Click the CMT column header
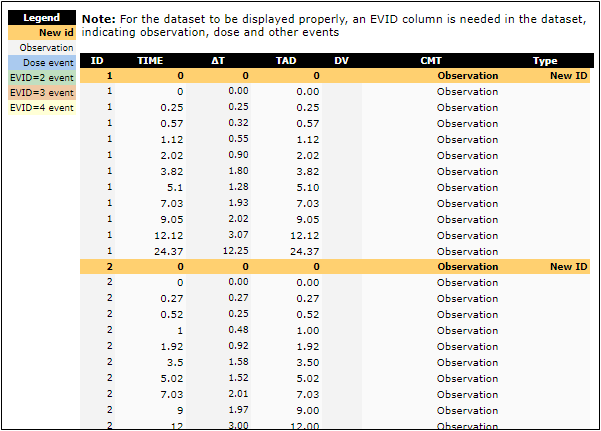This screenshot has width=601, height=431. [431, 61]
